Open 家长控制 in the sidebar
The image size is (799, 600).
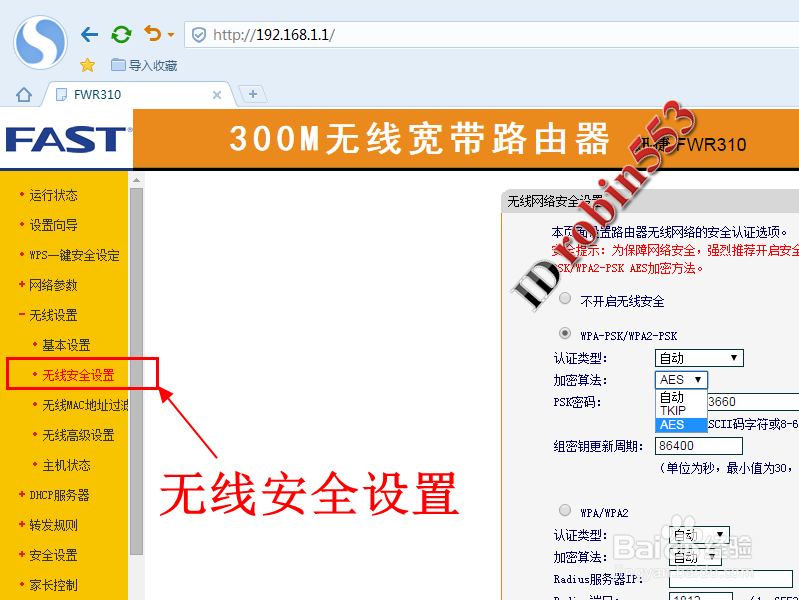(54, 585)
